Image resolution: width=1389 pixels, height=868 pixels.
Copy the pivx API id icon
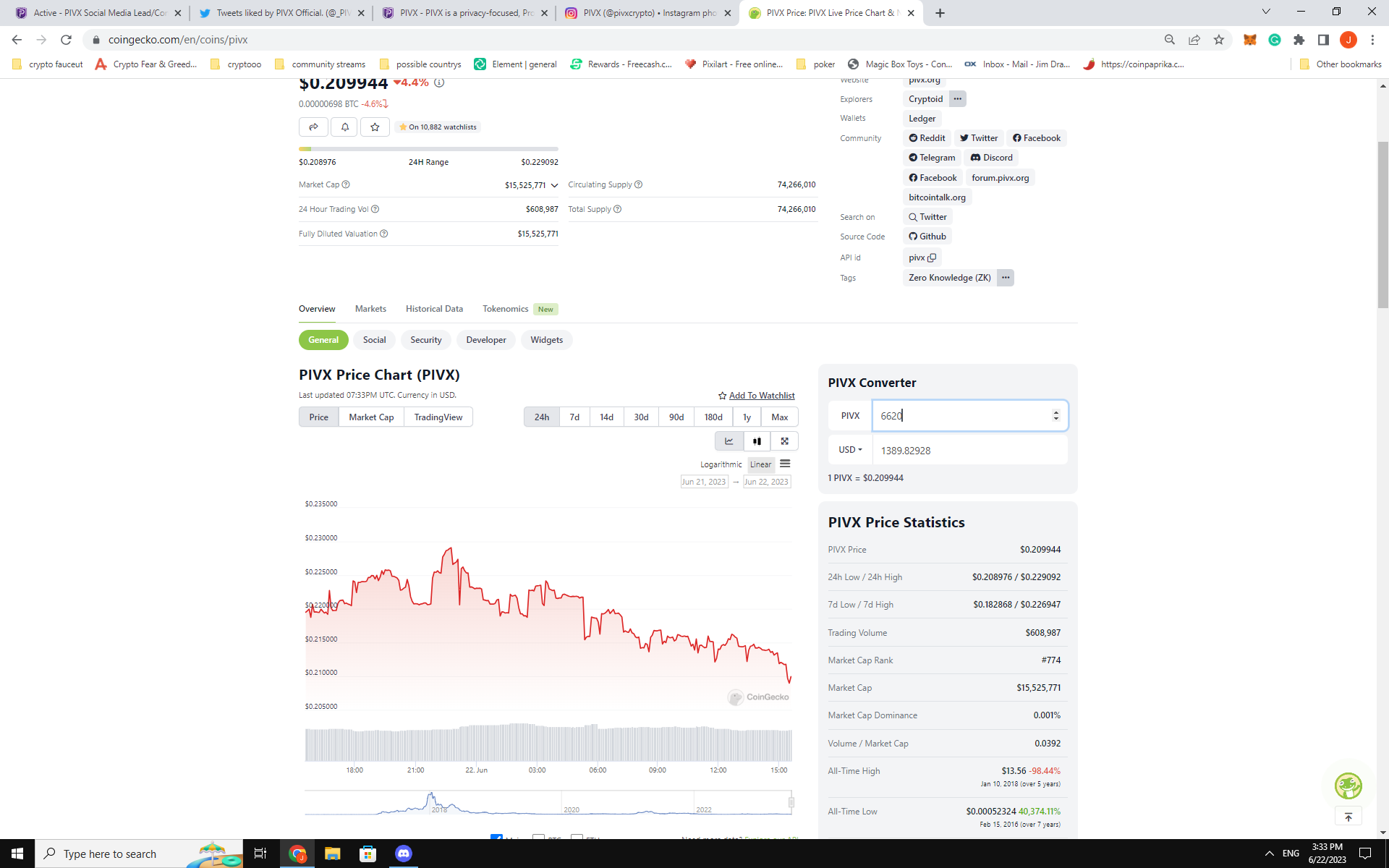tap(932, 258)
